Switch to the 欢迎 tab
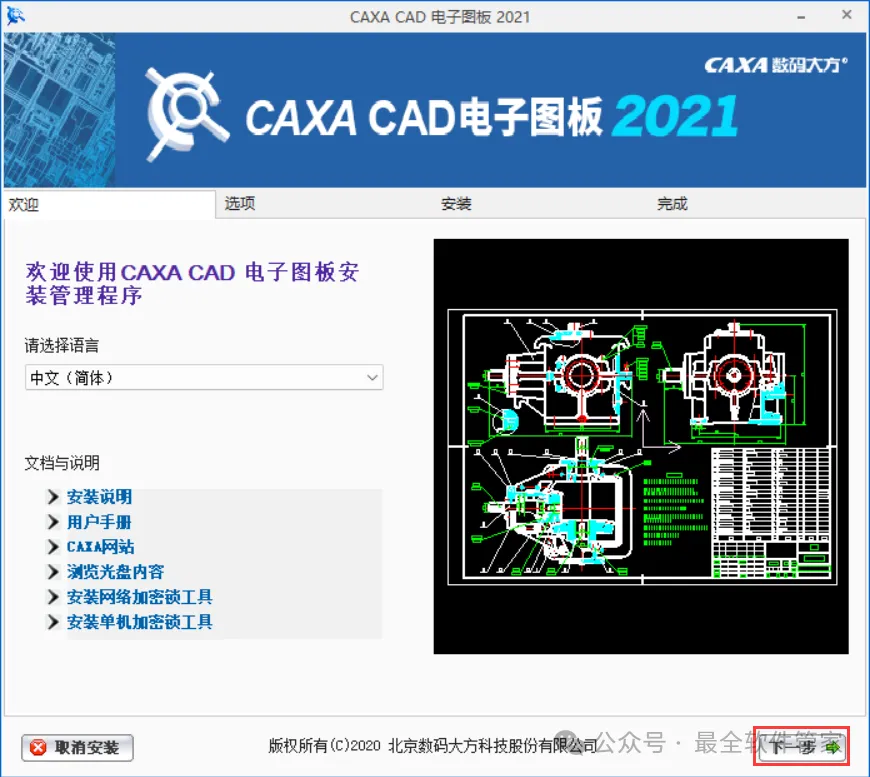Screen dimensions: 870x777 tap(109, 205)
